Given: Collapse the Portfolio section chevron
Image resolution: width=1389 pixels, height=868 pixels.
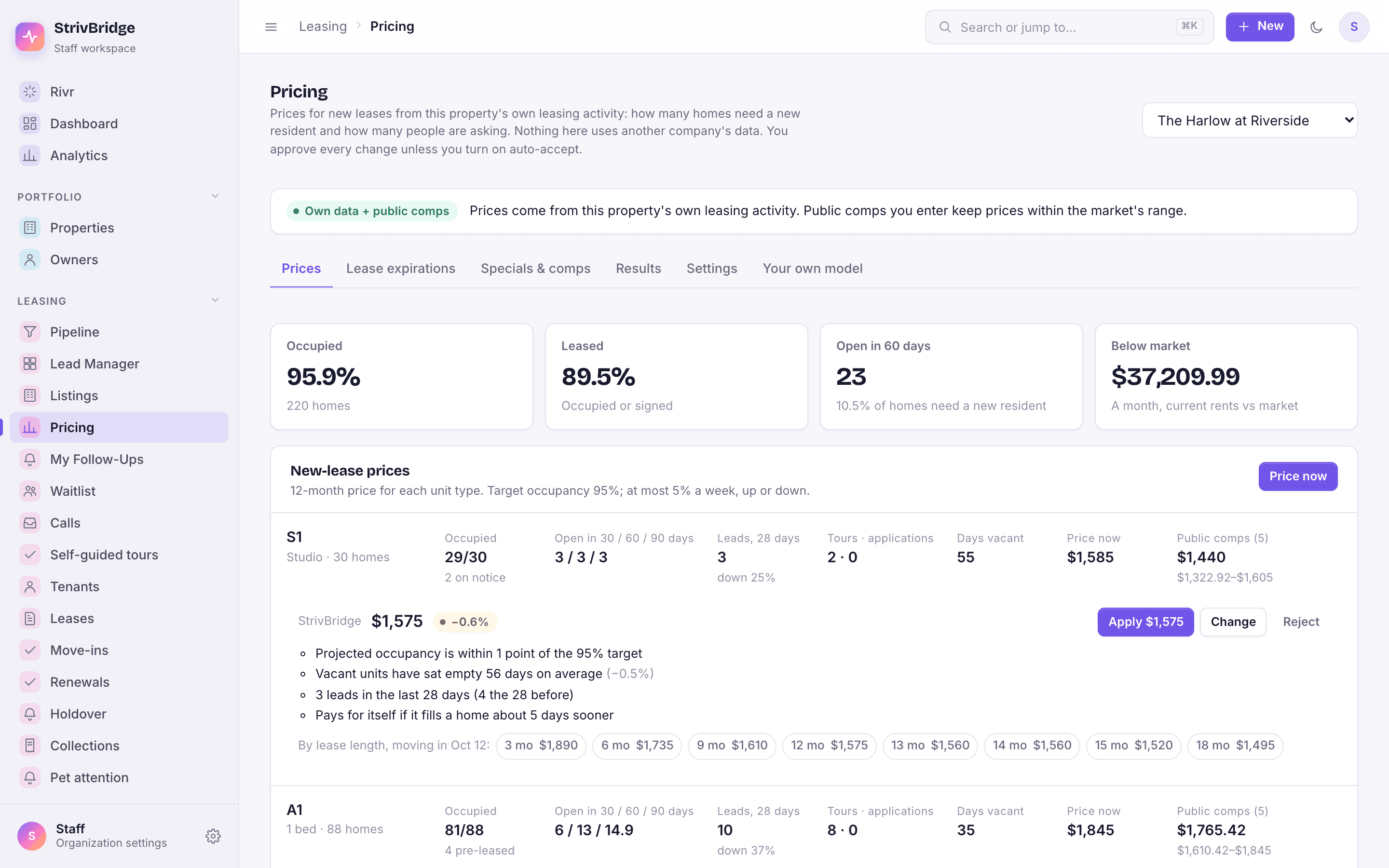Looking at the screenshot, I should [x=215, y=196].
